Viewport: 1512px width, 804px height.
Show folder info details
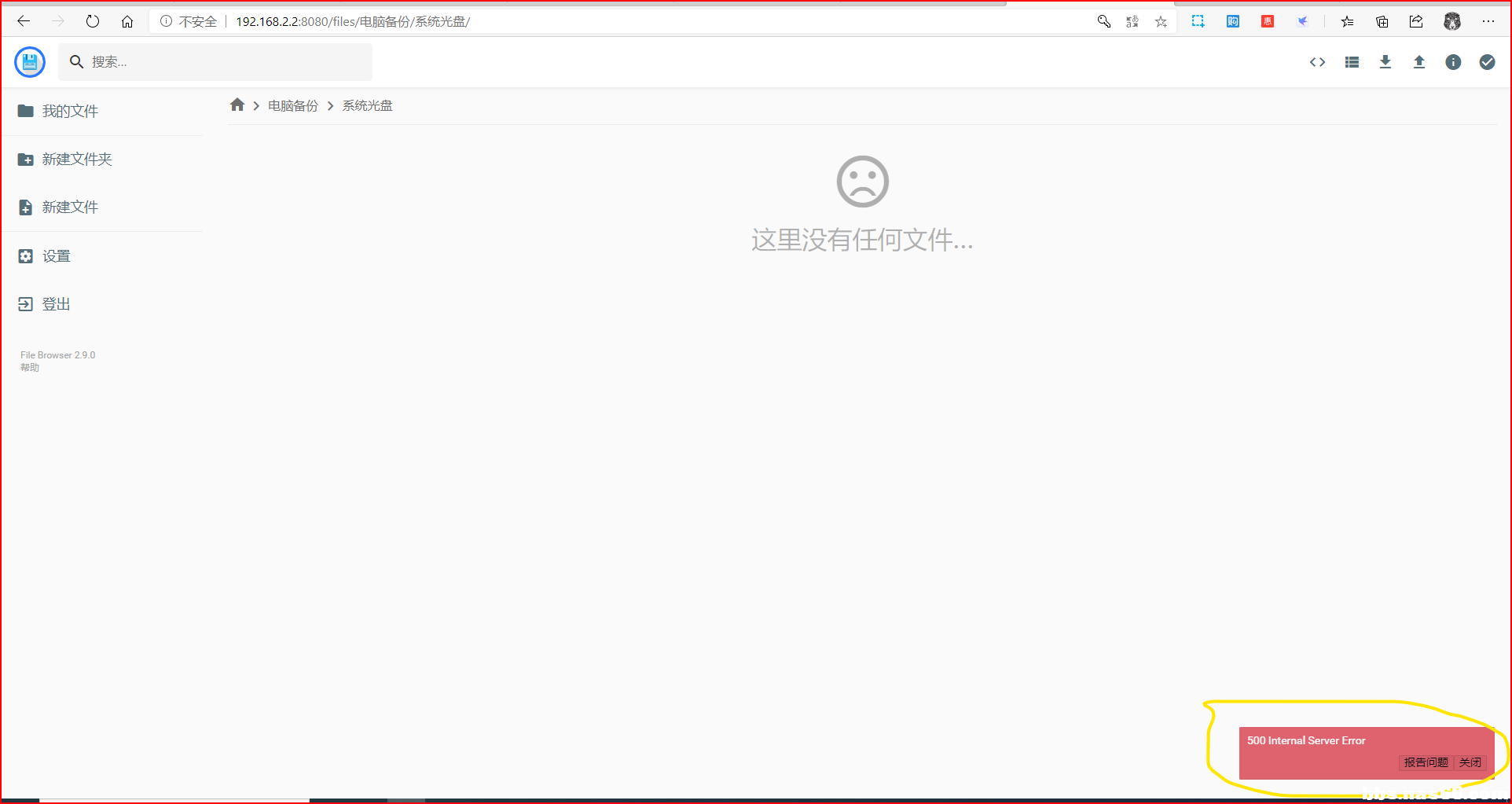point(1453,62)
